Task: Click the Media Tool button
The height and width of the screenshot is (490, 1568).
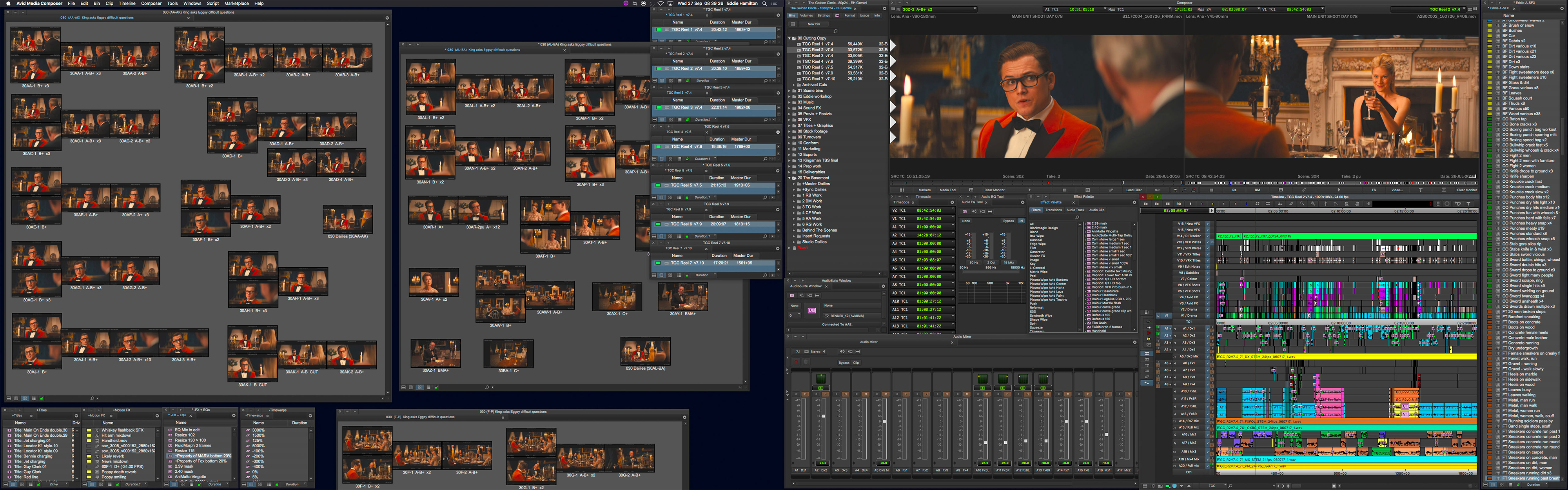Action: 948,190
